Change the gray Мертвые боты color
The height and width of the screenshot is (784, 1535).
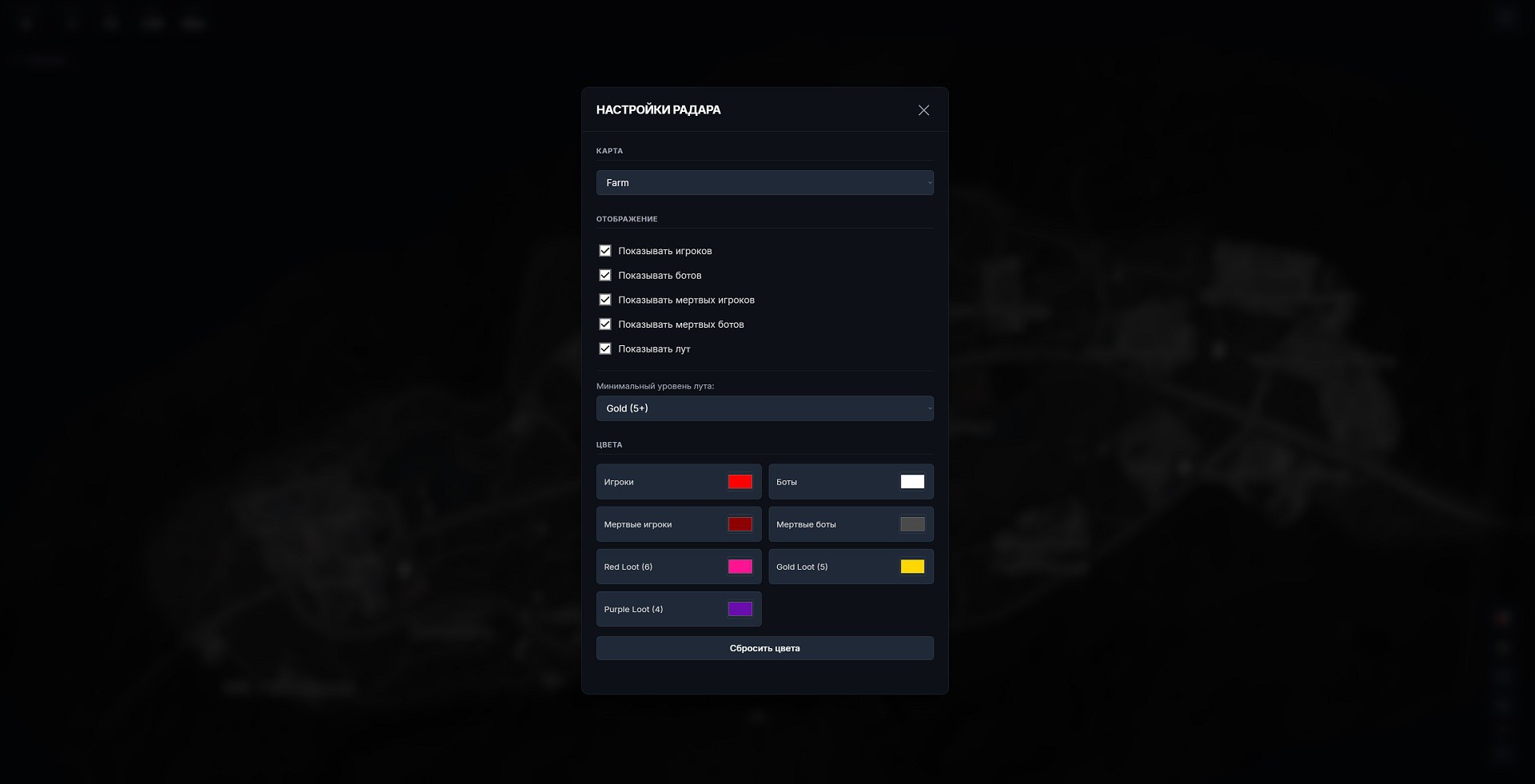(x=913, y=523)
